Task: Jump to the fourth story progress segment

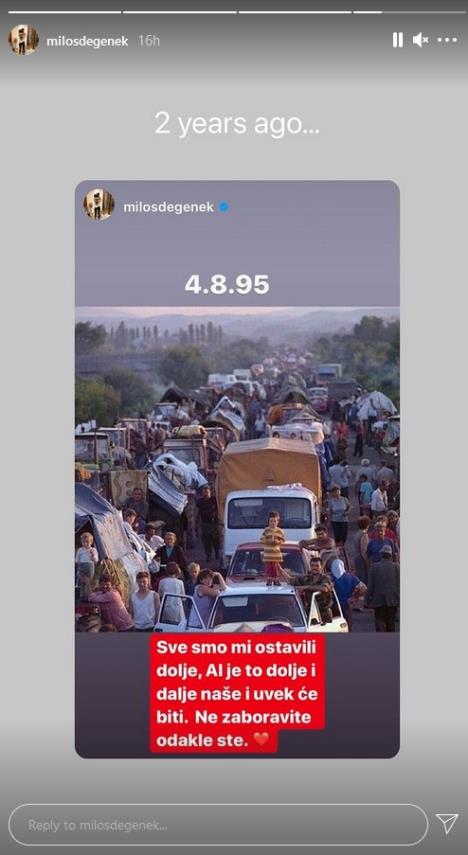Action: 409,11
